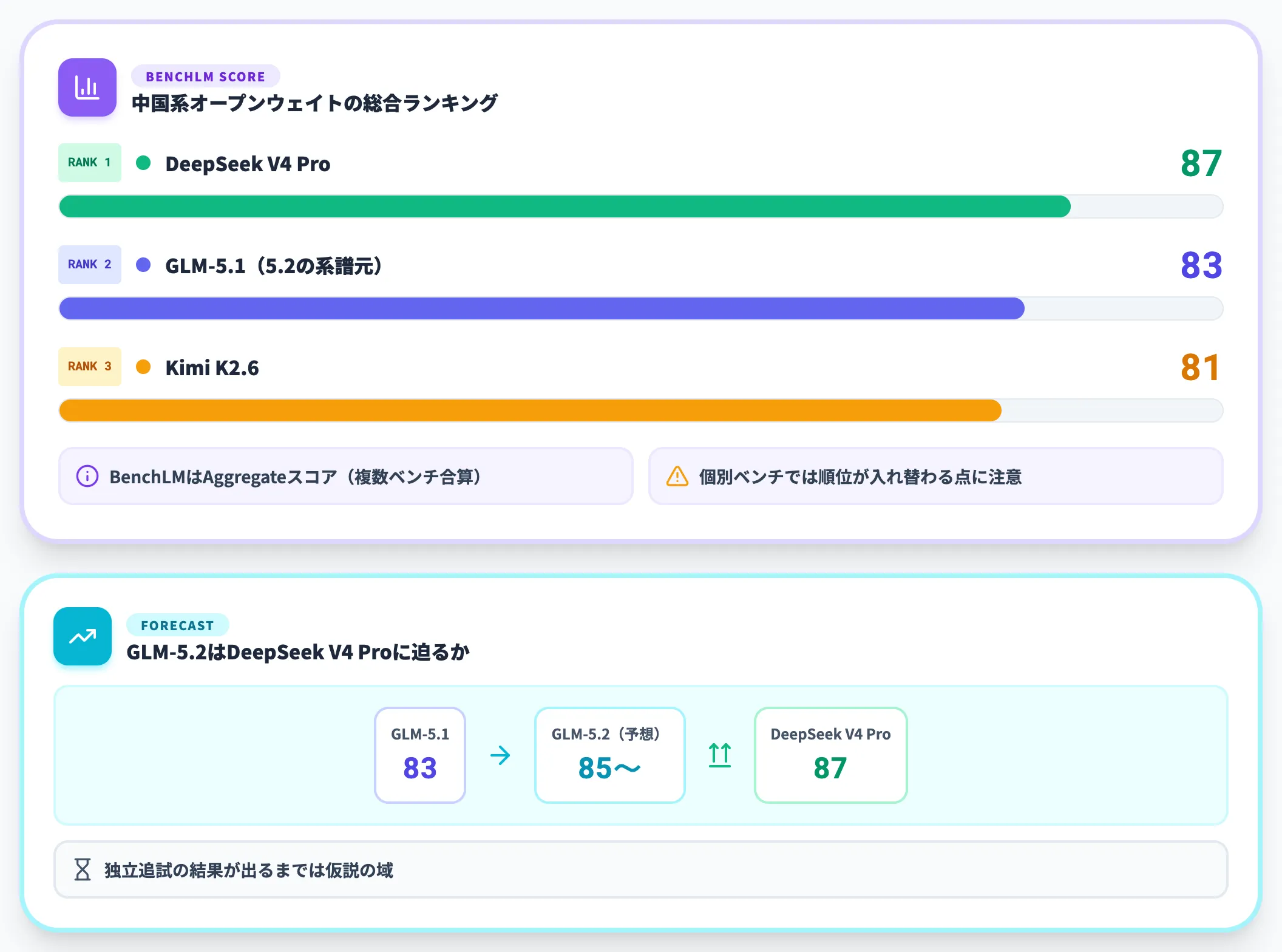Click the 中国系オープンウェイトの総合ランキング heading

[x=314, y=103]
